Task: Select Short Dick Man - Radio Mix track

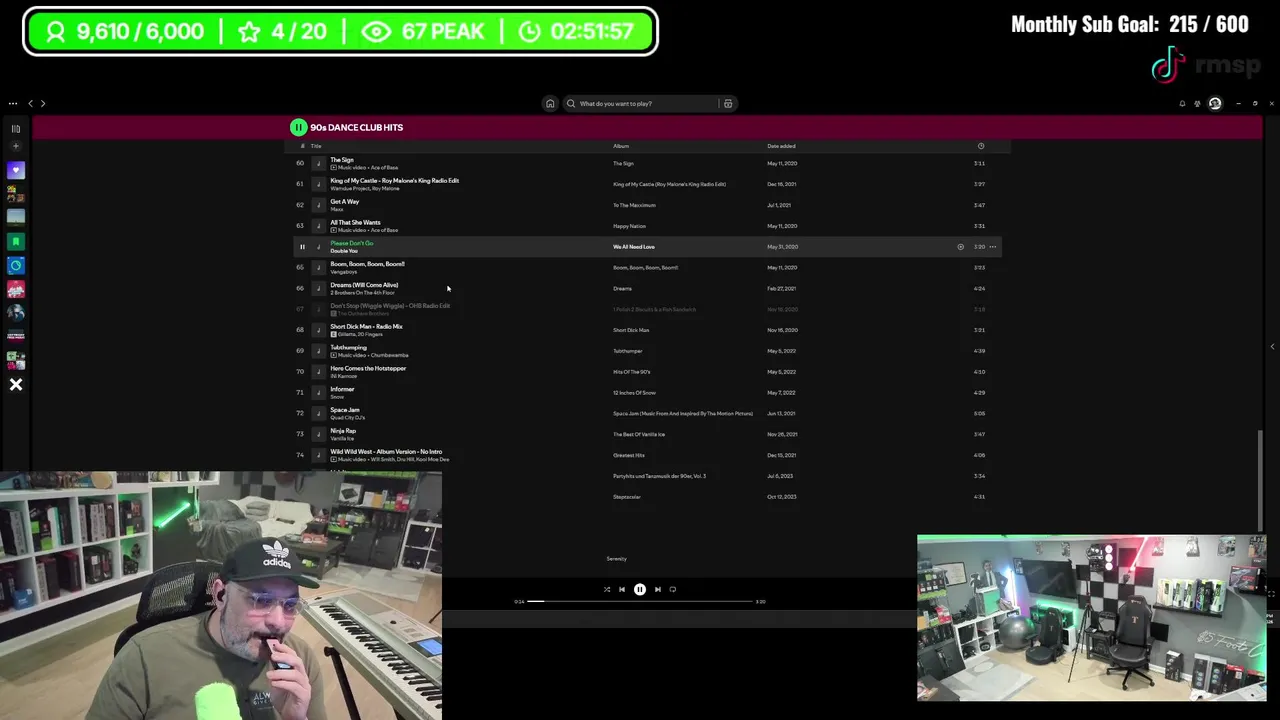Action: [x=366, y=327]
